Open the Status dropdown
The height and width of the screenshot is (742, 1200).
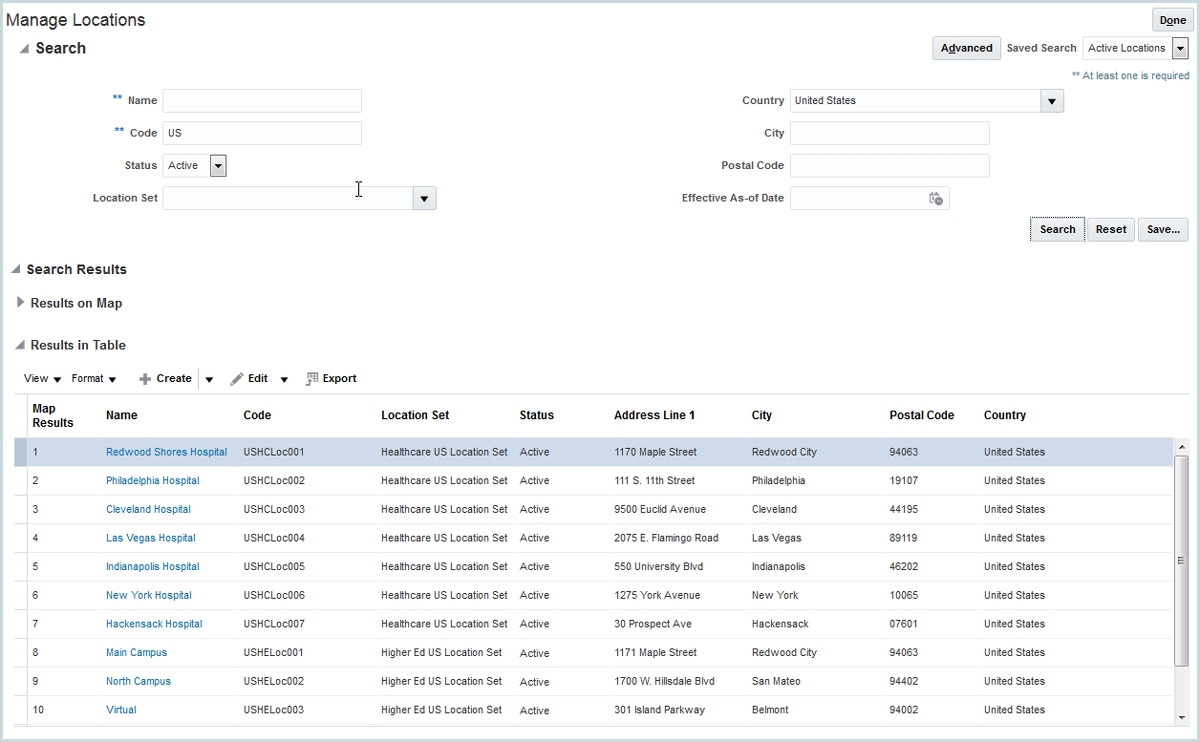tap(218, 164)
